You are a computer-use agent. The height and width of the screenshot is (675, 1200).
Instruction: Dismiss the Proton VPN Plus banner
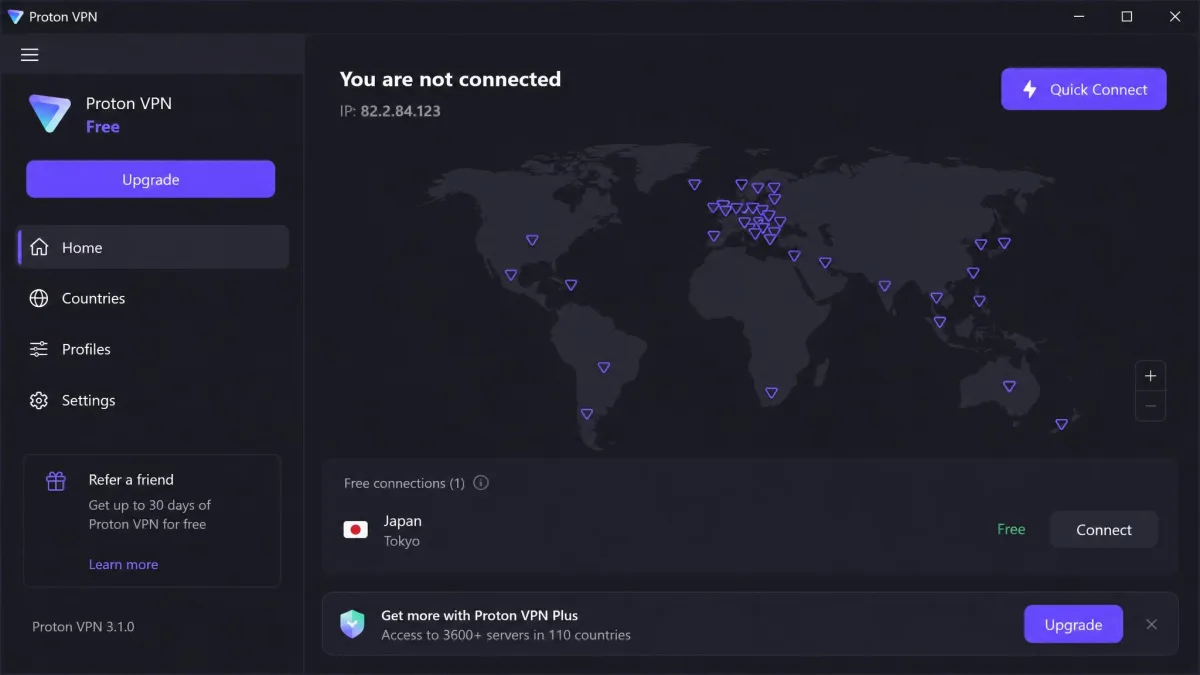click(1151, 624)
